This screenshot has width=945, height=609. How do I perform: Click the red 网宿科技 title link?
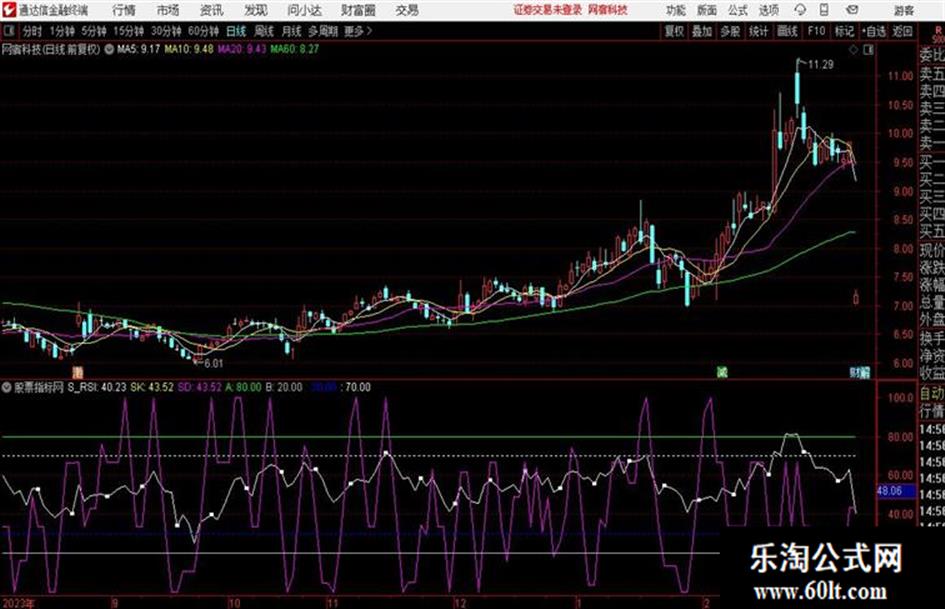coord(608,10)
